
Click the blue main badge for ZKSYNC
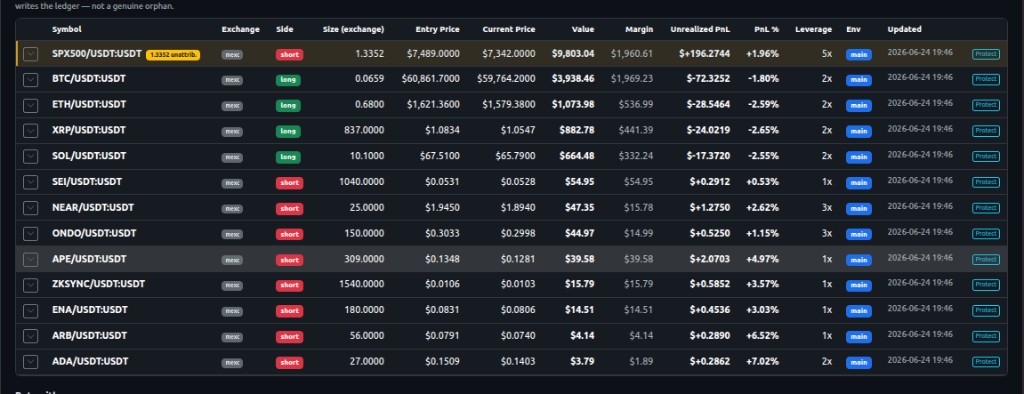(859, 286)
